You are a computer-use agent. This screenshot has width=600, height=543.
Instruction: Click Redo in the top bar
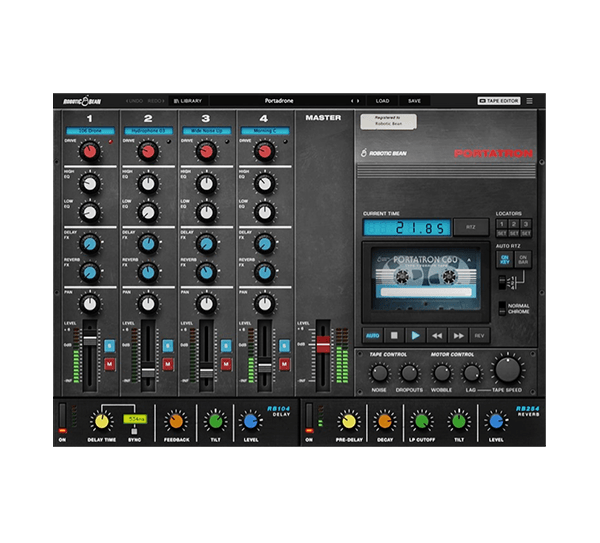coord(156,101)
